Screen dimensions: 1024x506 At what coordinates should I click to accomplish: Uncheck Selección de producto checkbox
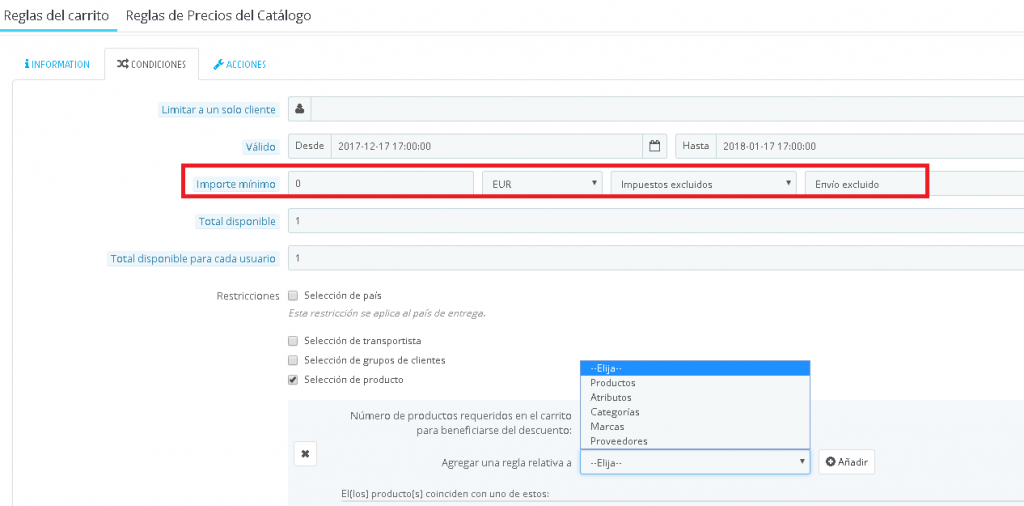coord(293,380)
